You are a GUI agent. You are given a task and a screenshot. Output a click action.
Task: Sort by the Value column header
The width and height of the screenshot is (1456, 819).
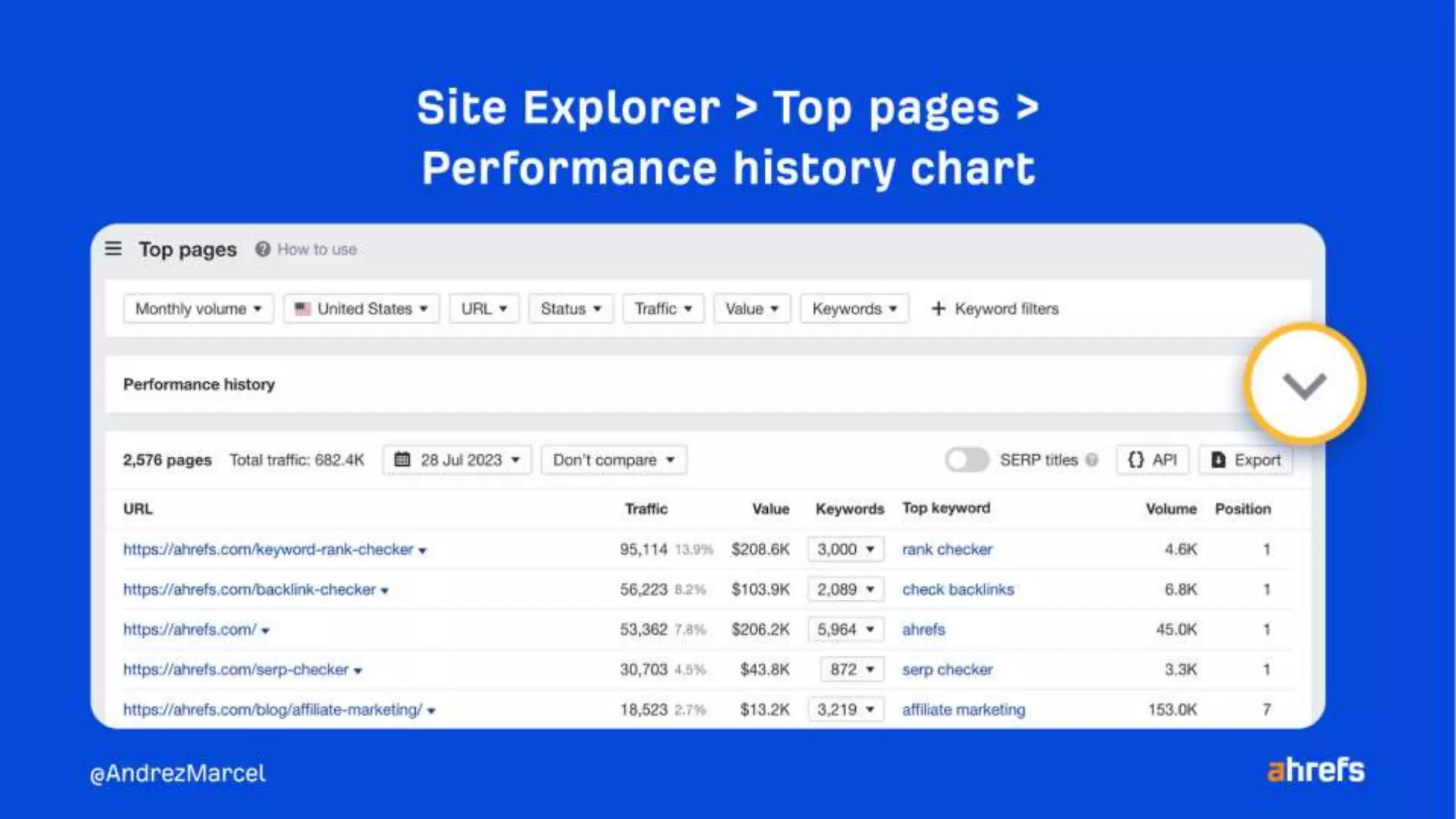click(x=771, y=509)
